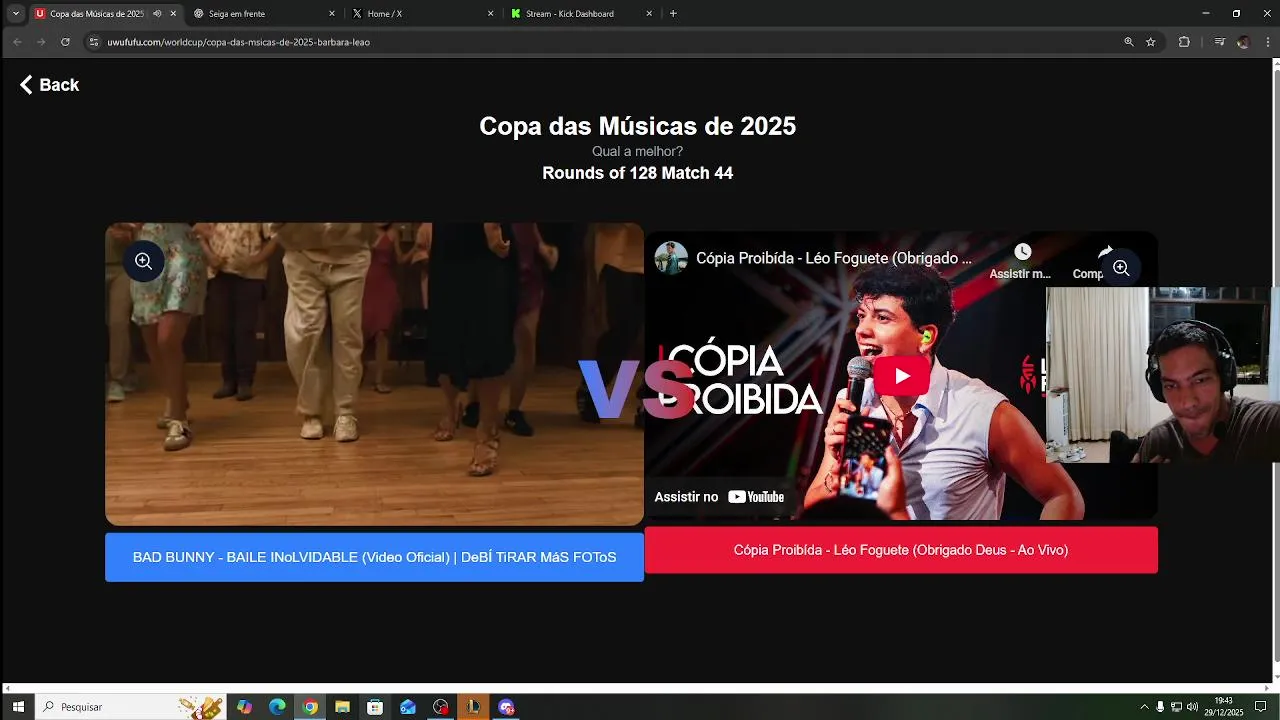Image resolution: width=1280 pixels, height=720 pixels.
Task: Open the OBS Studio taskbar icon
Action: tap(441, 707)
